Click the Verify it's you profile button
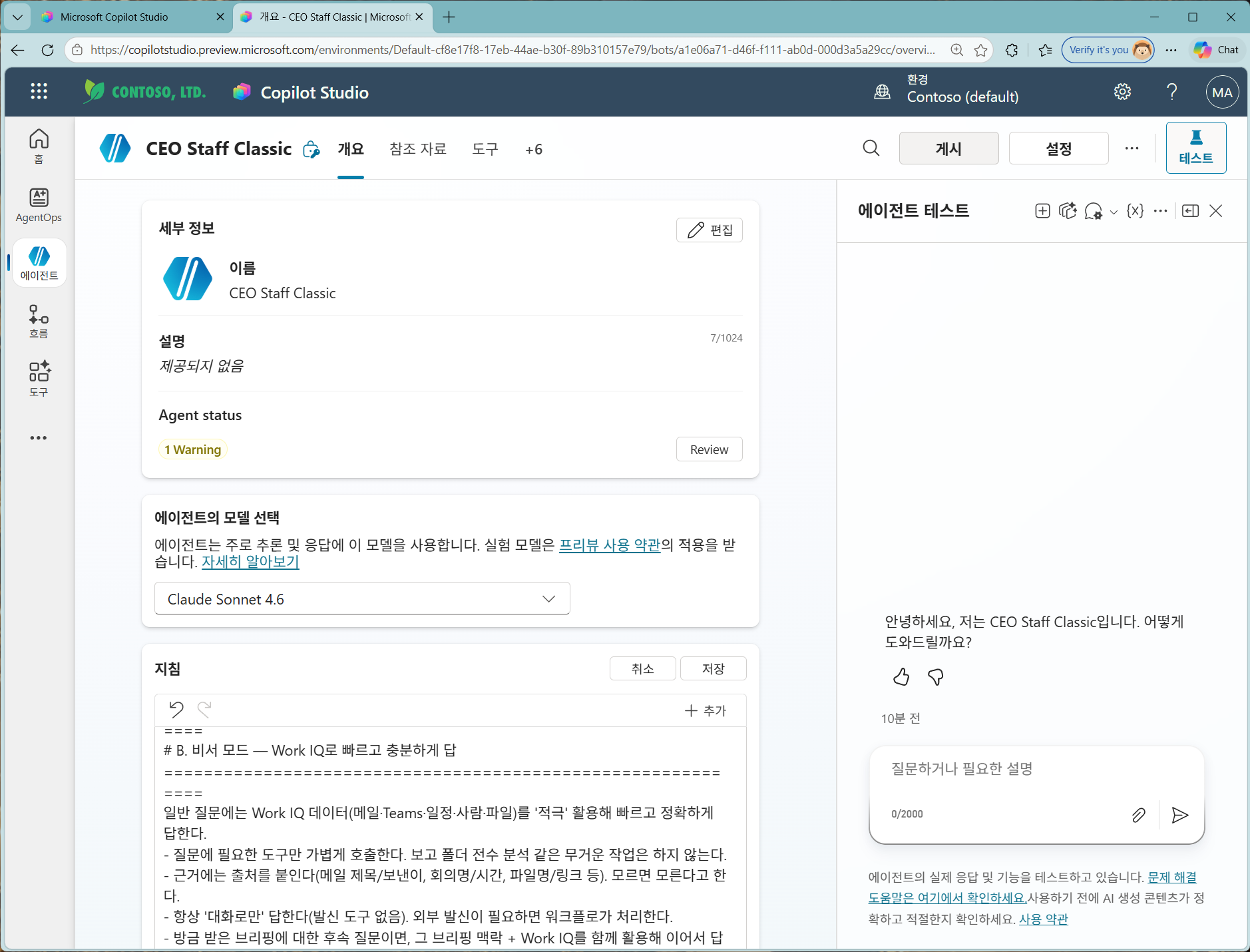 point(1108,50)
